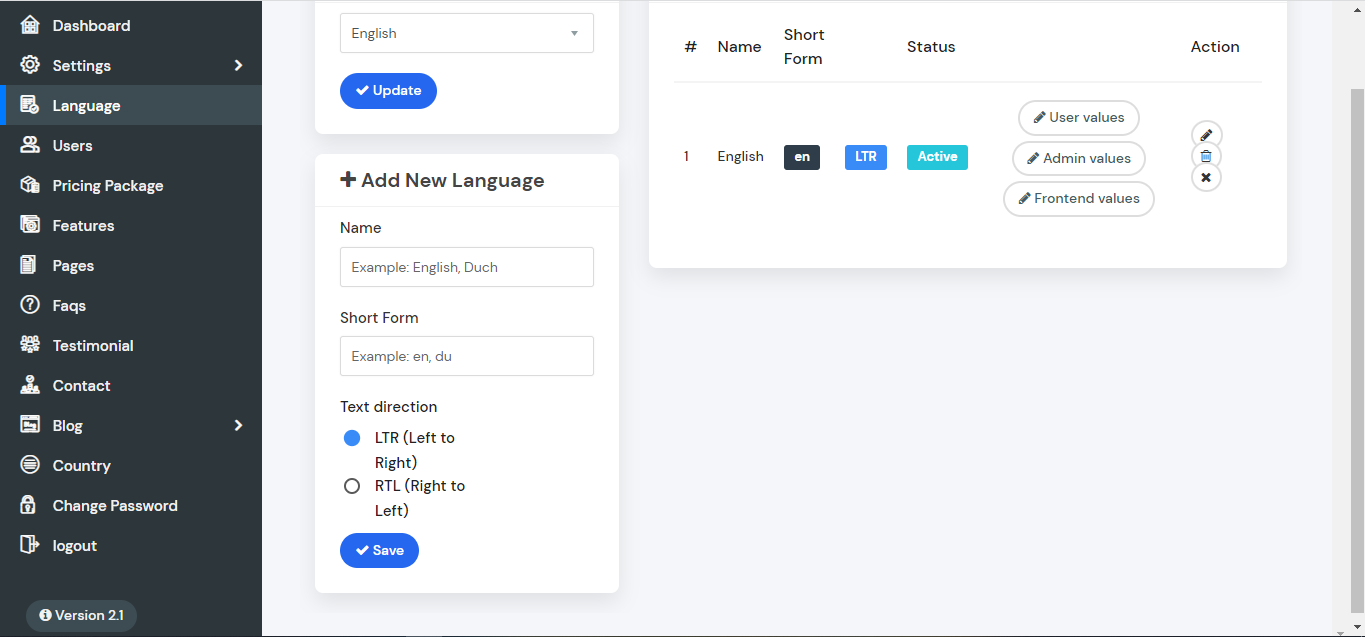Click the Testimonial people icon
Viewport: 1365px width, 637px height.
point(27,345)
